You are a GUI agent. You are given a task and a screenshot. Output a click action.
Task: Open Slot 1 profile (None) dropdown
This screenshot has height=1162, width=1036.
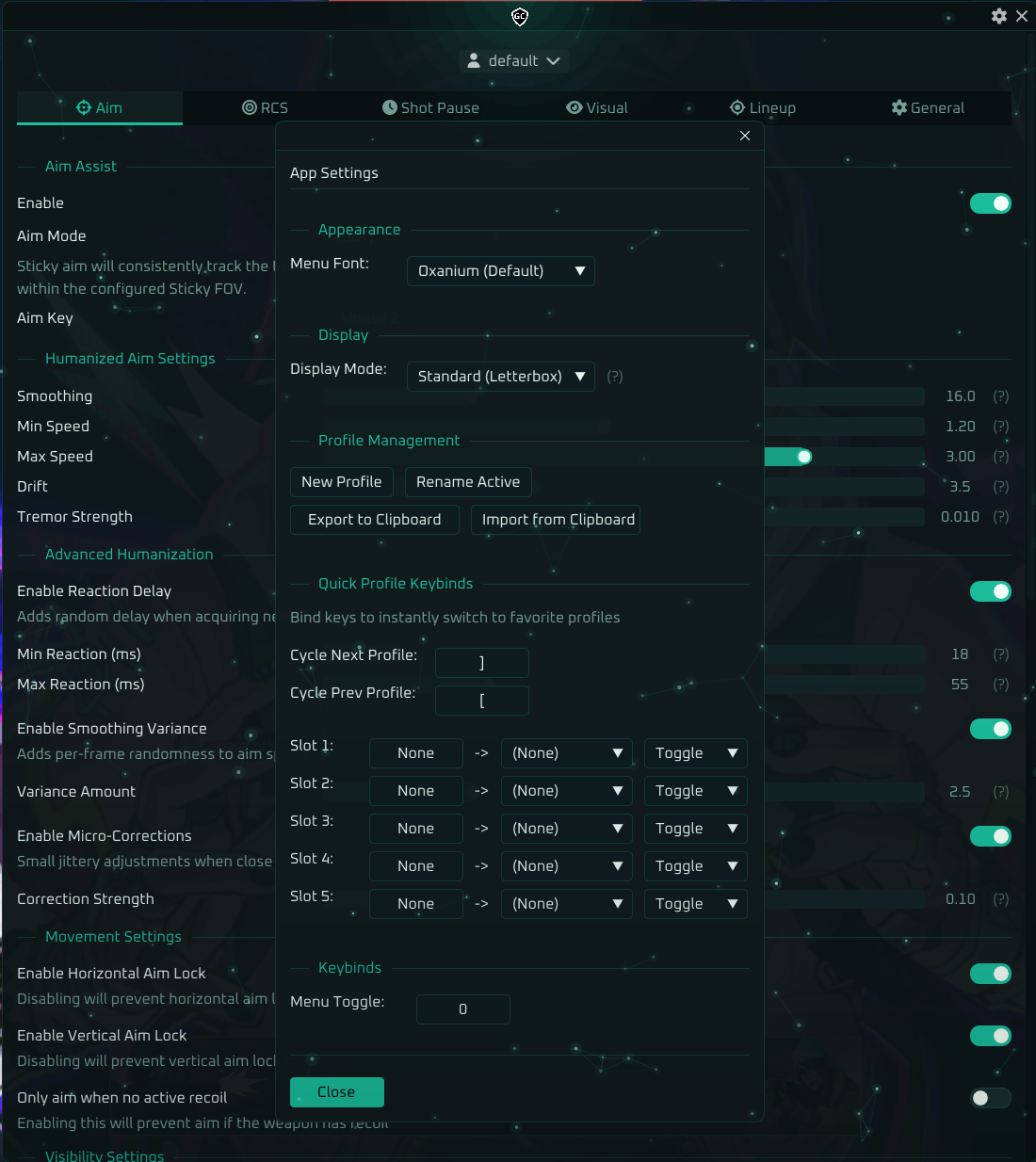[x=567, y=753]
